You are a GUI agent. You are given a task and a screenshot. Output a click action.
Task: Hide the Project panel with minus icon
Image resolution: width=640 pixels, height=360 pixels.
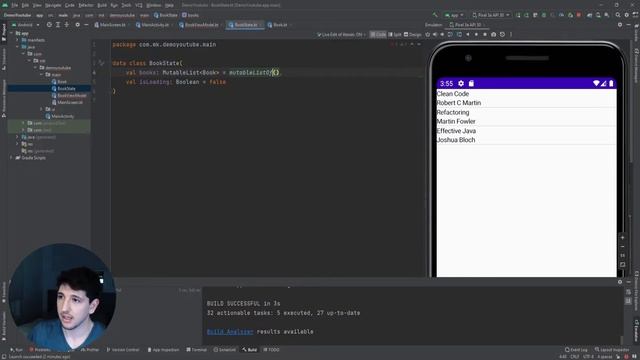(86, 25)
